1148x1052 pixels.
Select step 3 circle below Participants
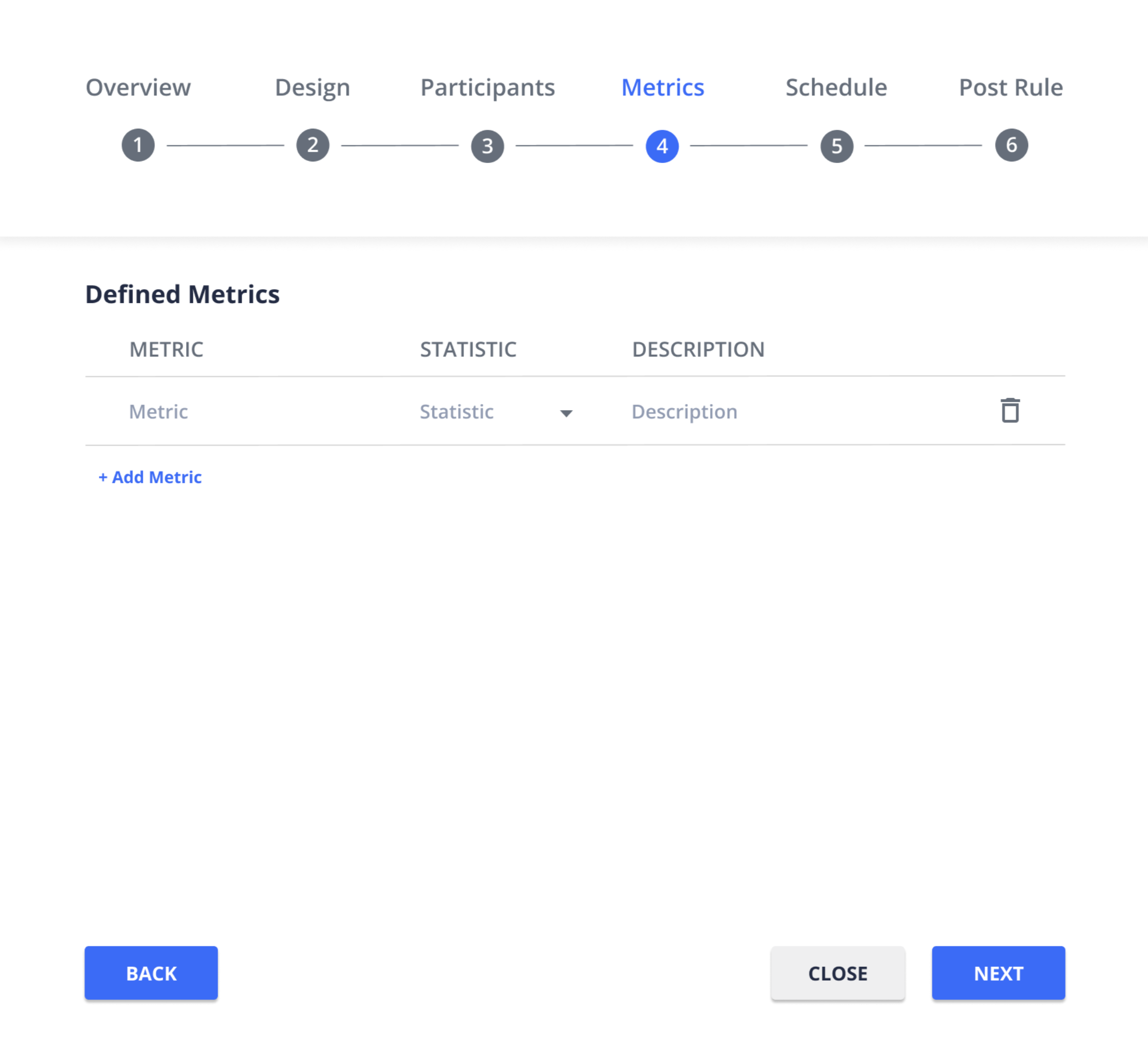tap(487, 145)
